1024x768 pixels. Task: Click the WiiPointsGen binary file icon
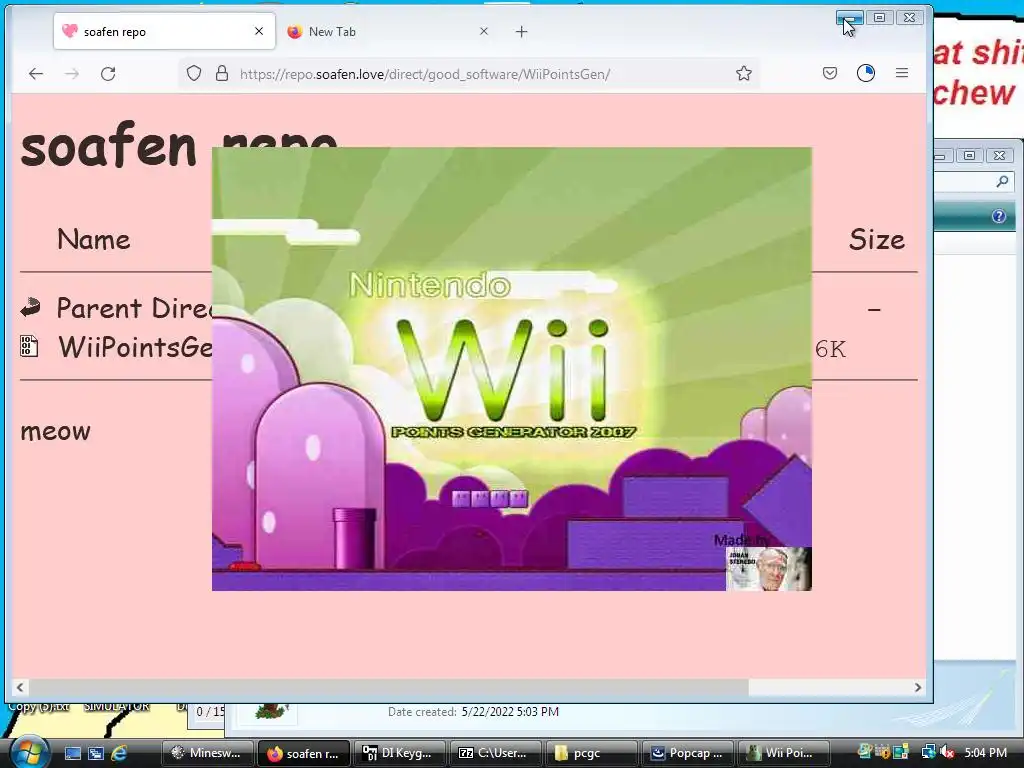pyautogui.click(x=29, y=346)
